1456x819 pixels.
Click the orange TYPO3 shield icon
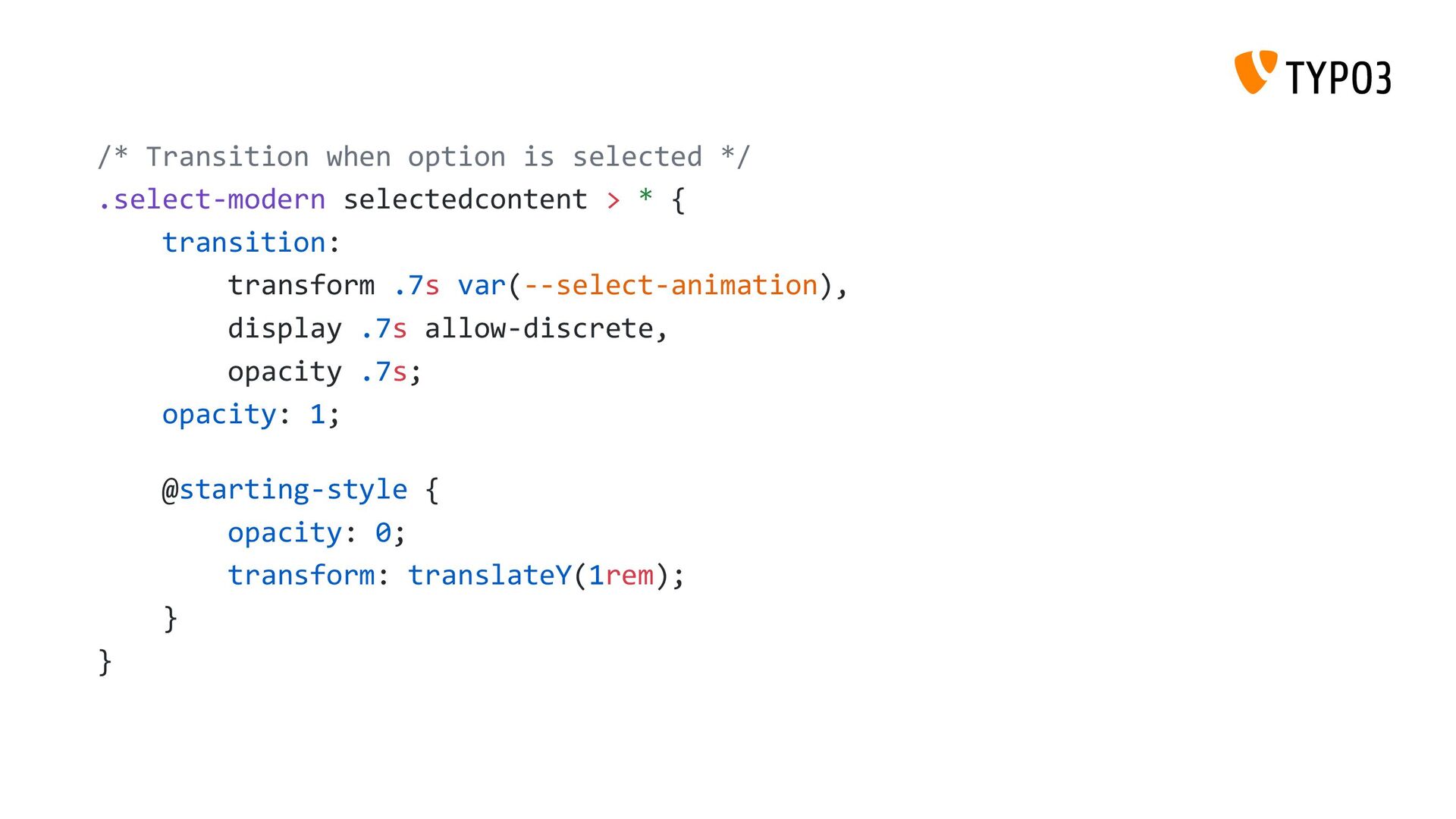click(x=1255, y=73)
